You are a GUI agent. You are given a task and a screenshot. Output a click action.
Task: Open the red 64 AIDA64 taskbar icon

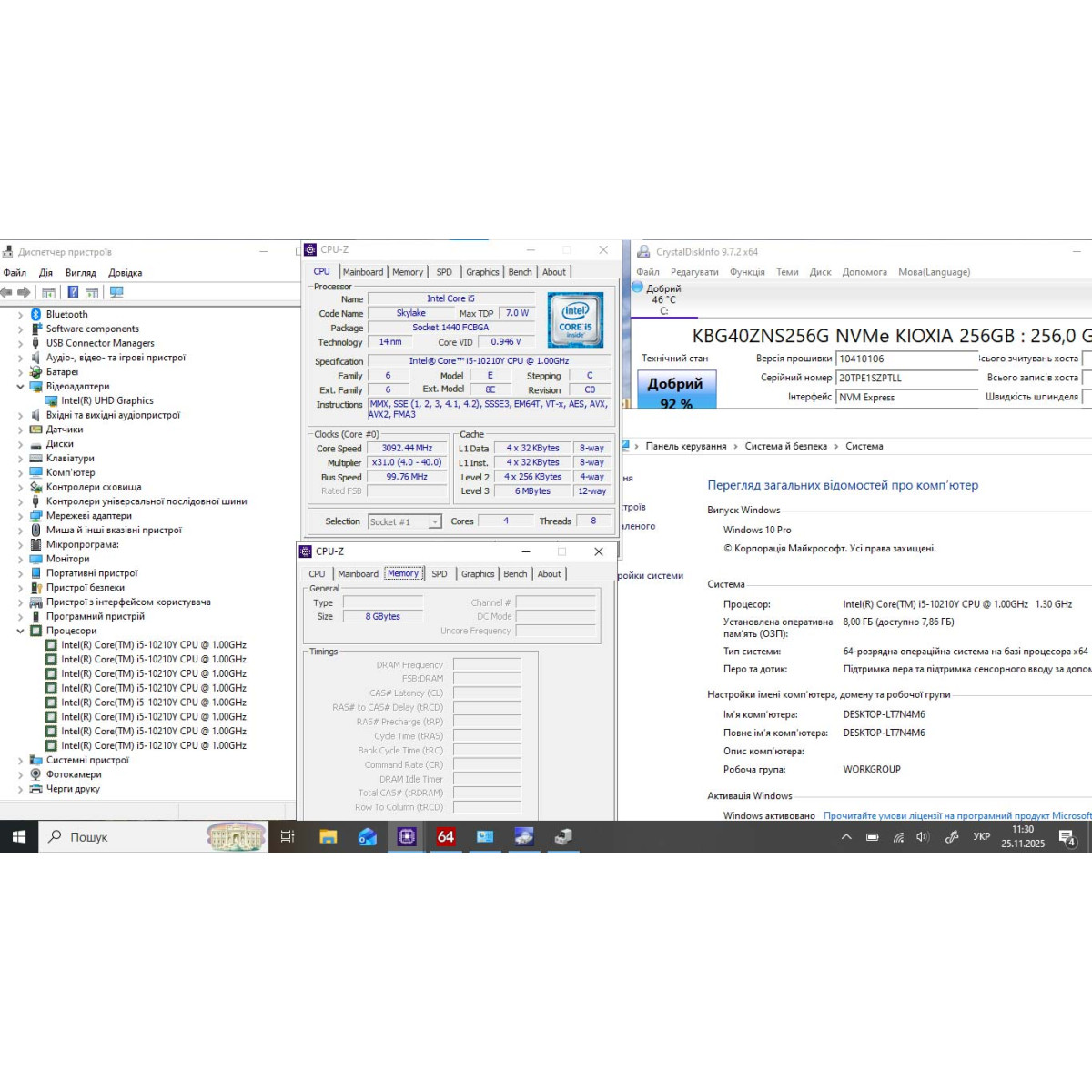446,836
